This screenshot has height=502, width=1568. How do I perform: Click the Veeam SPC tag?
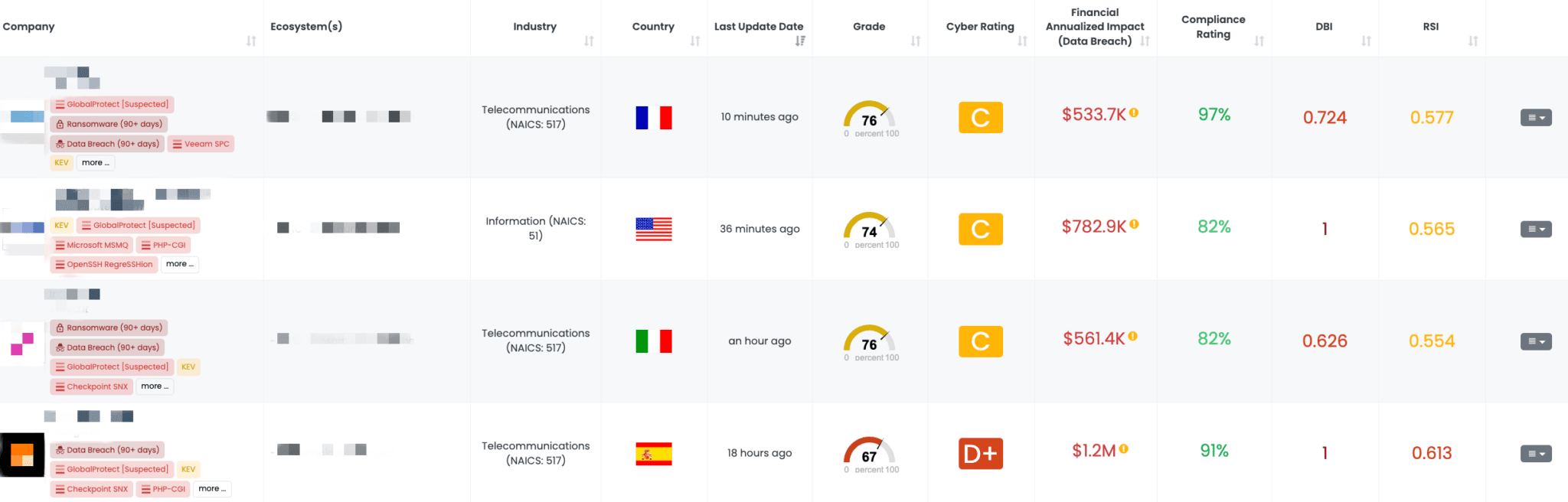point(201,144)
